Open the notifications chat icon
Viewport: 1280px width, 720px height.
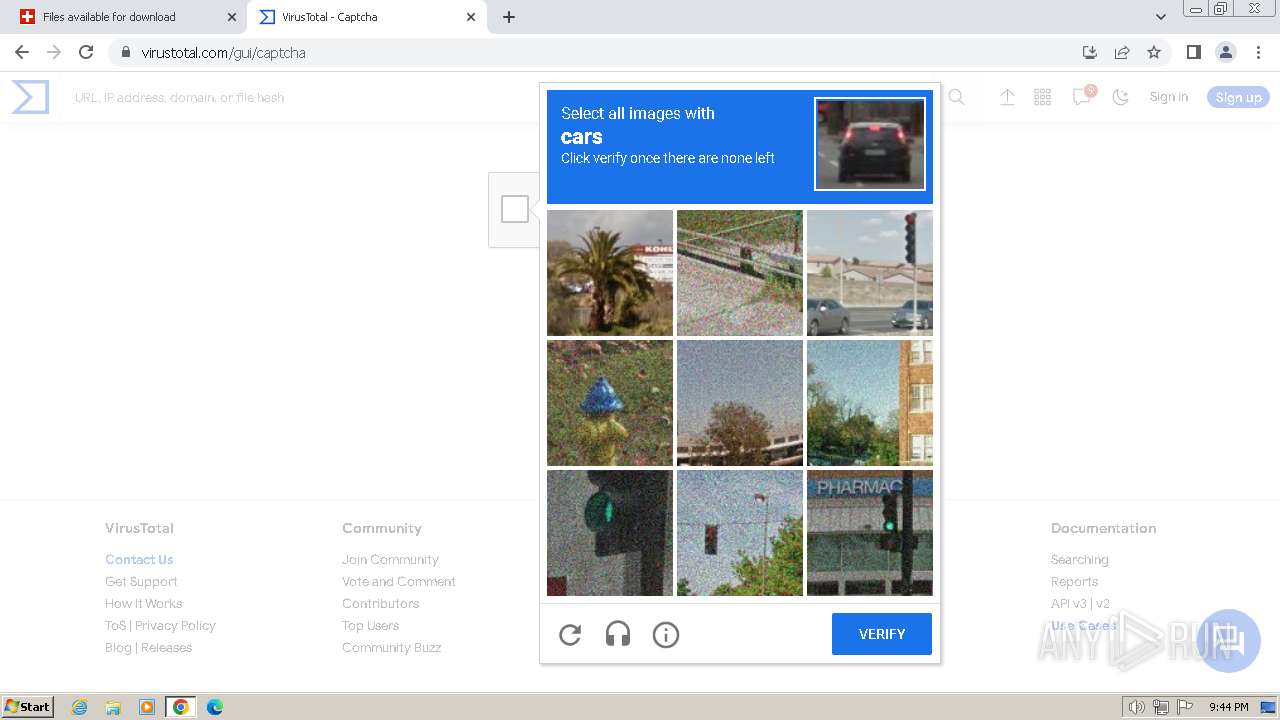pyautogui.click(x=1081, y=97)
